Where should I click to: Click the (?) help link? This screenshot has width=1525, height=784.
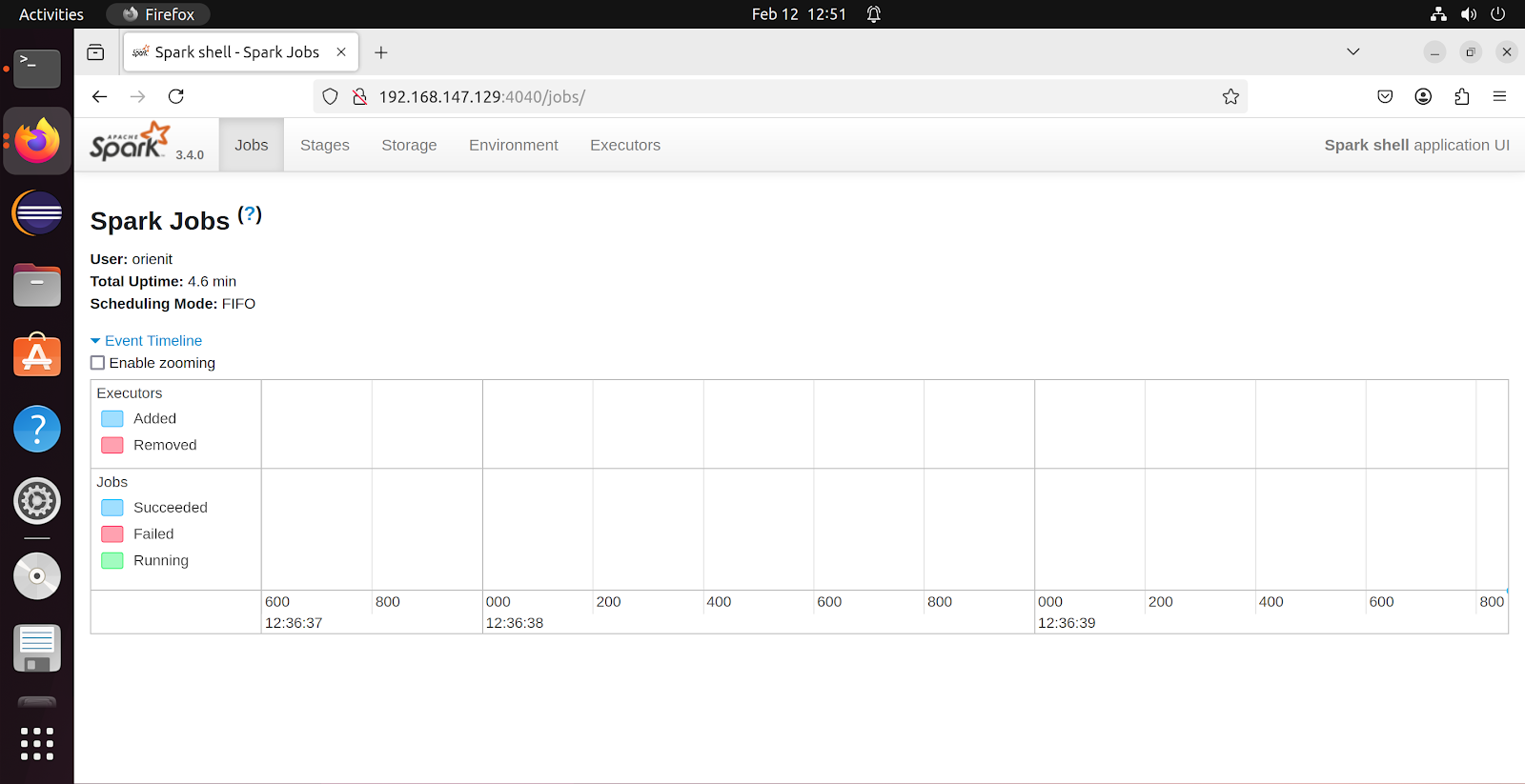(250, 214)
